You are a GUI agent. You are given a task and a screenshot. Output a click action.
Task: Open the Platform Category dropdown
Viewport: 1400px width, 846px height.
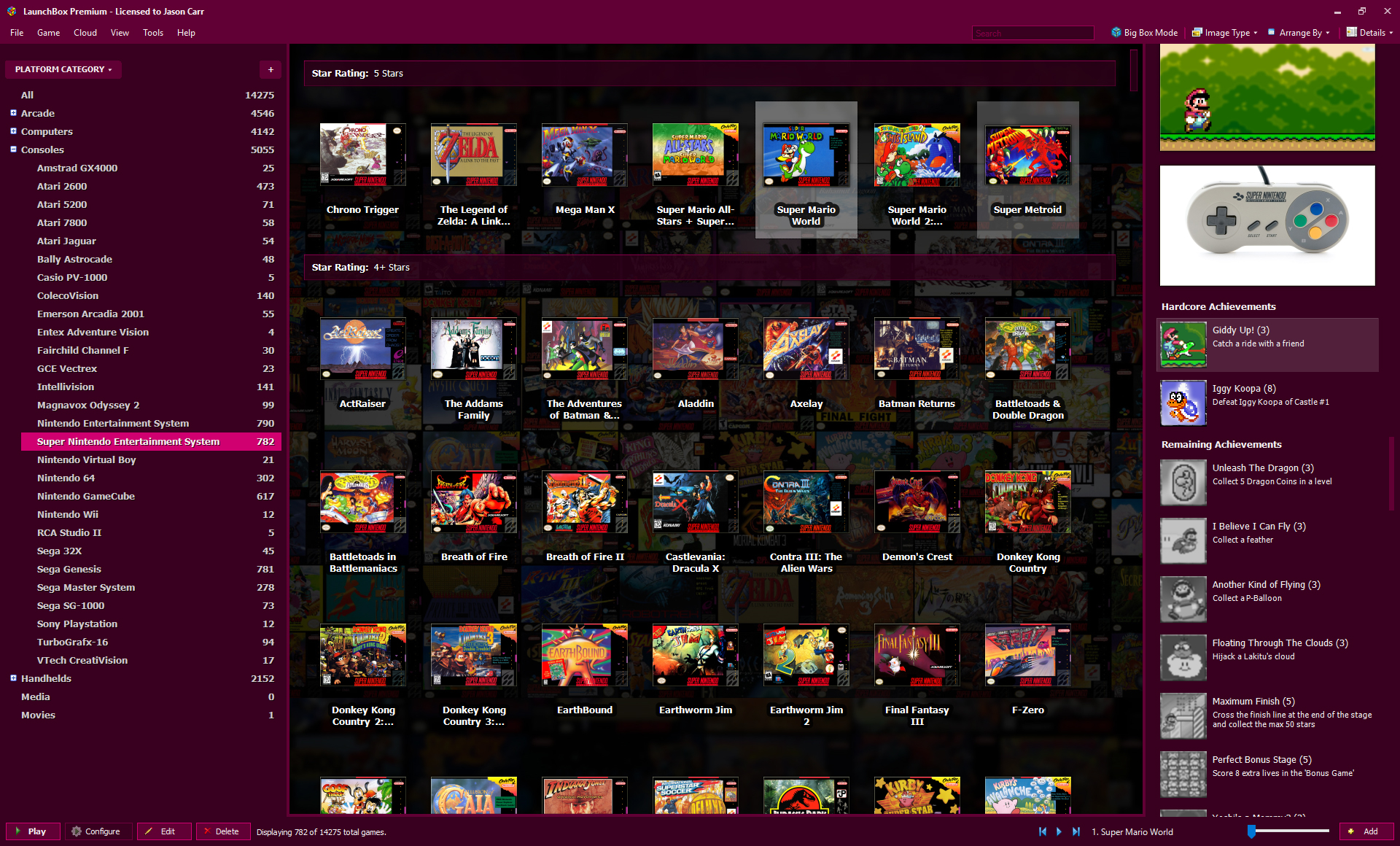pos(63,69)
